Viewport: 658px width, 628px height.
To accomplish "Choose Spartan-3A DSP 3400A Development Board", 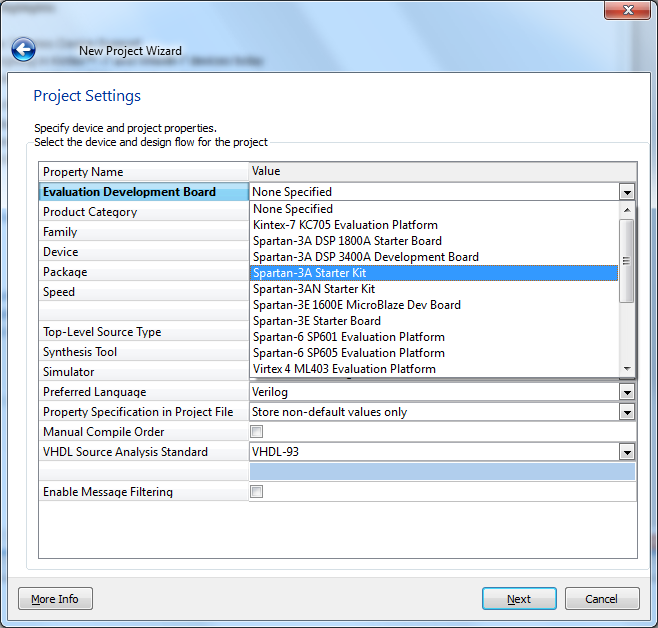I will [434, 257].
